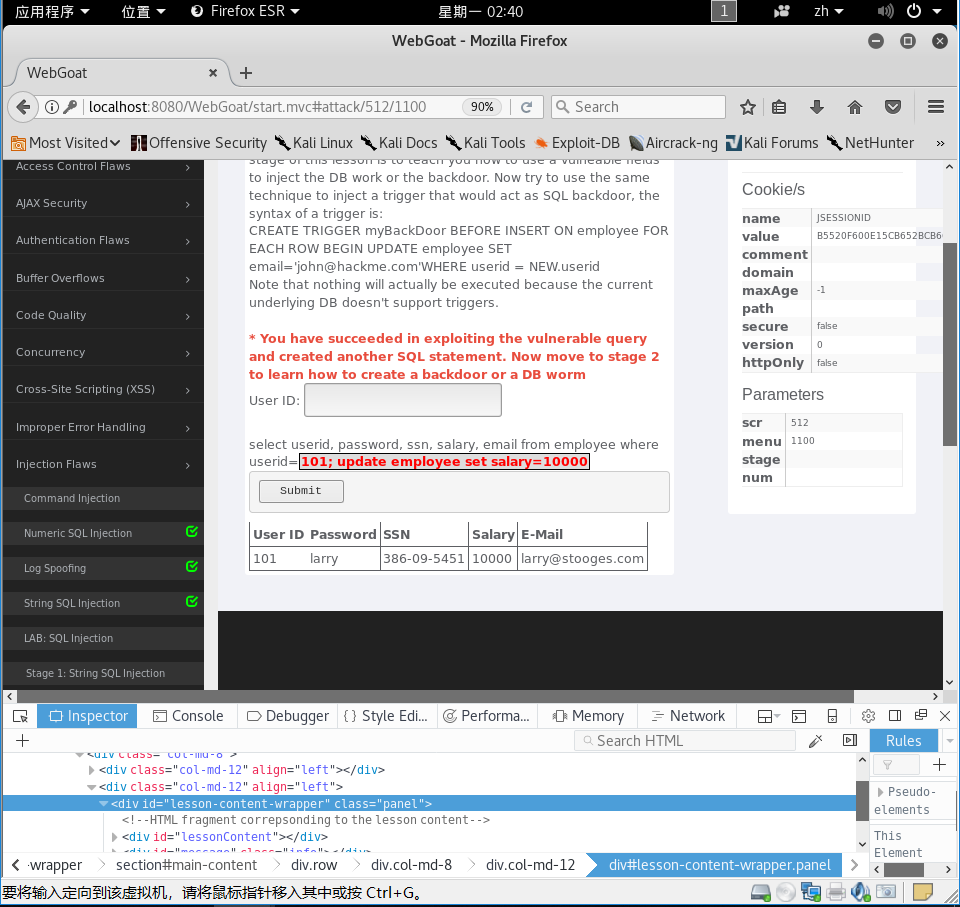The width and height of the screenshot is (960, 907).
Task: Dock devtools to side of window
Action: (x=894, y=716)
